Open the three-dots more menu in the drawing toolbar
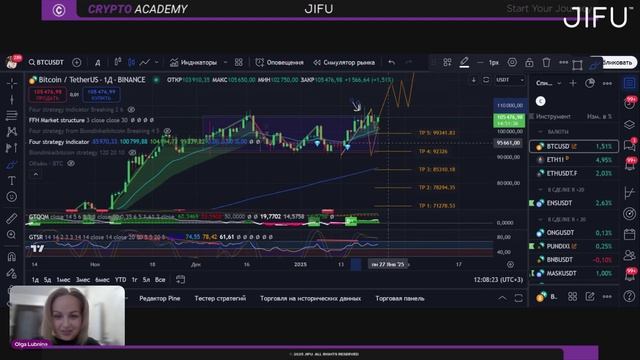640x360 pixels. tap(563, 62)
